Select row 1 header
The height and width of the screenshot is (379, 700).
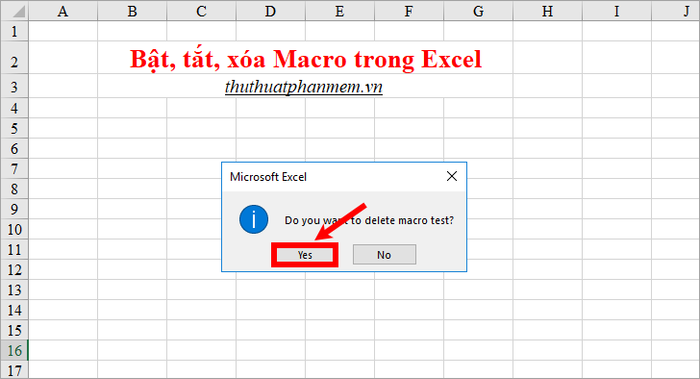tap(14, 31)
